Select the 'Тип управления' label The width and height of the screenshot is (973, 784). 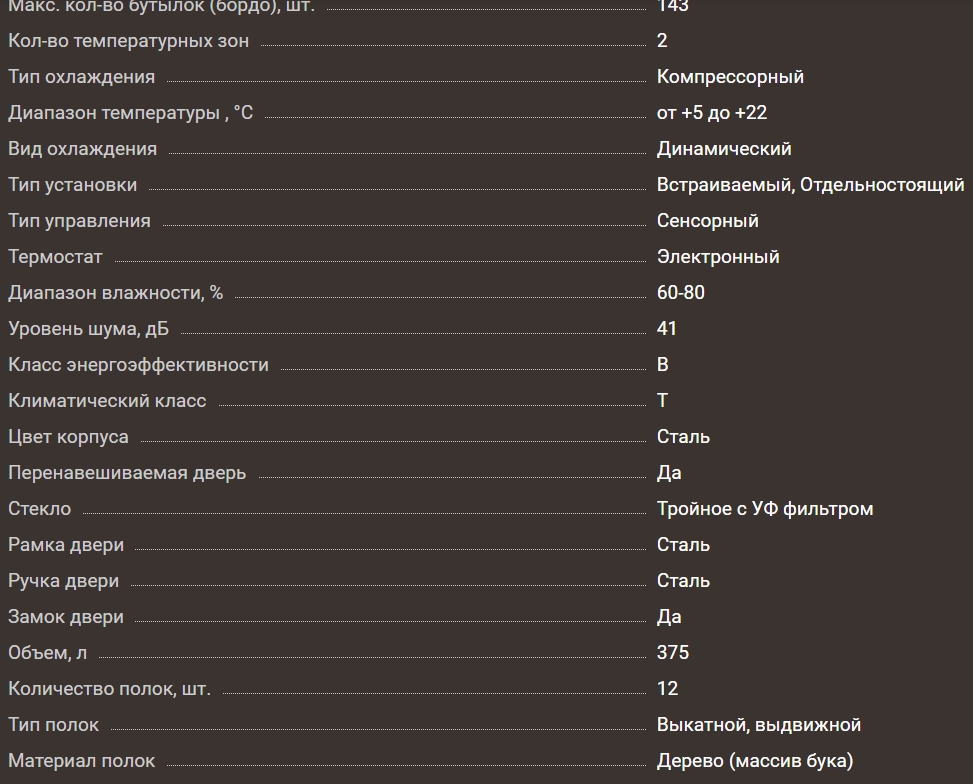(79, 221)
